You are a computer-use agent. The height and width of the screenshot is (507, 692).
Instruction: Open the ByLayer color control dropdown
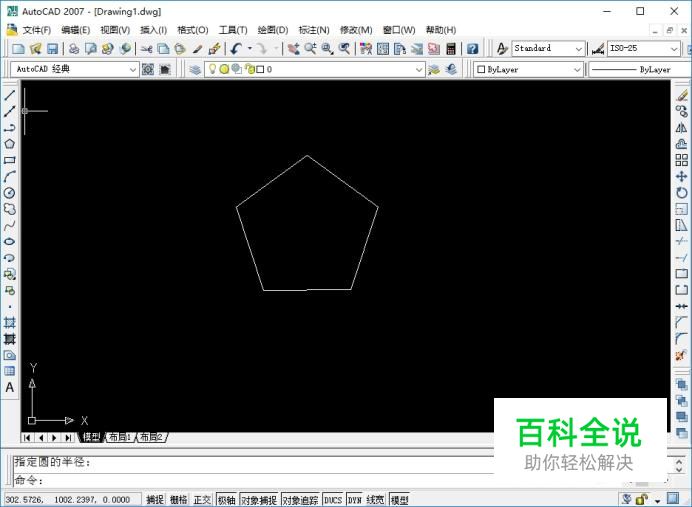[576, 69]
